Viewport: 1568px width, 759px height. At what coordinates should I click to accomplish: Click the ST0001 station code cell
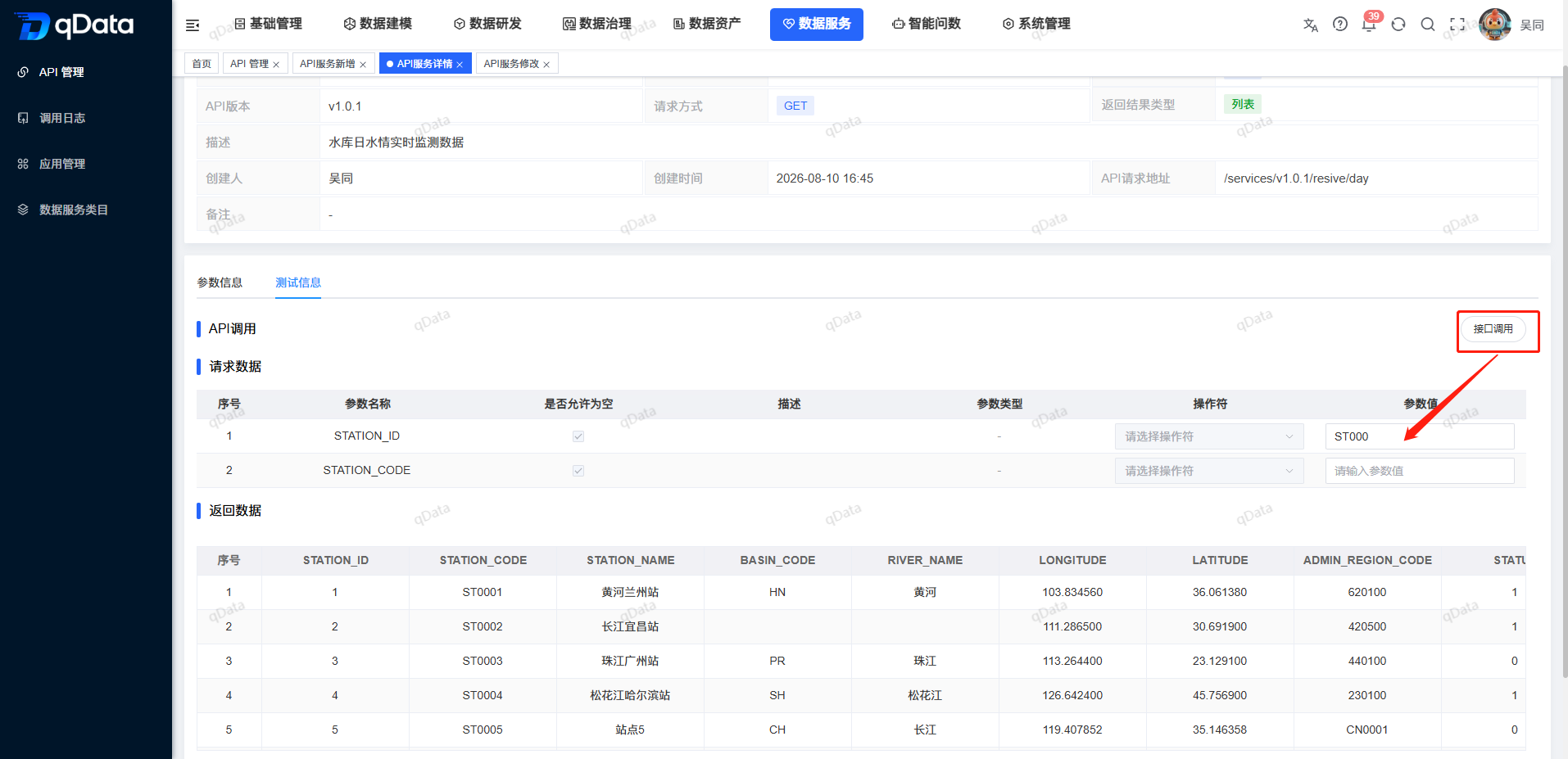[483, 592]
